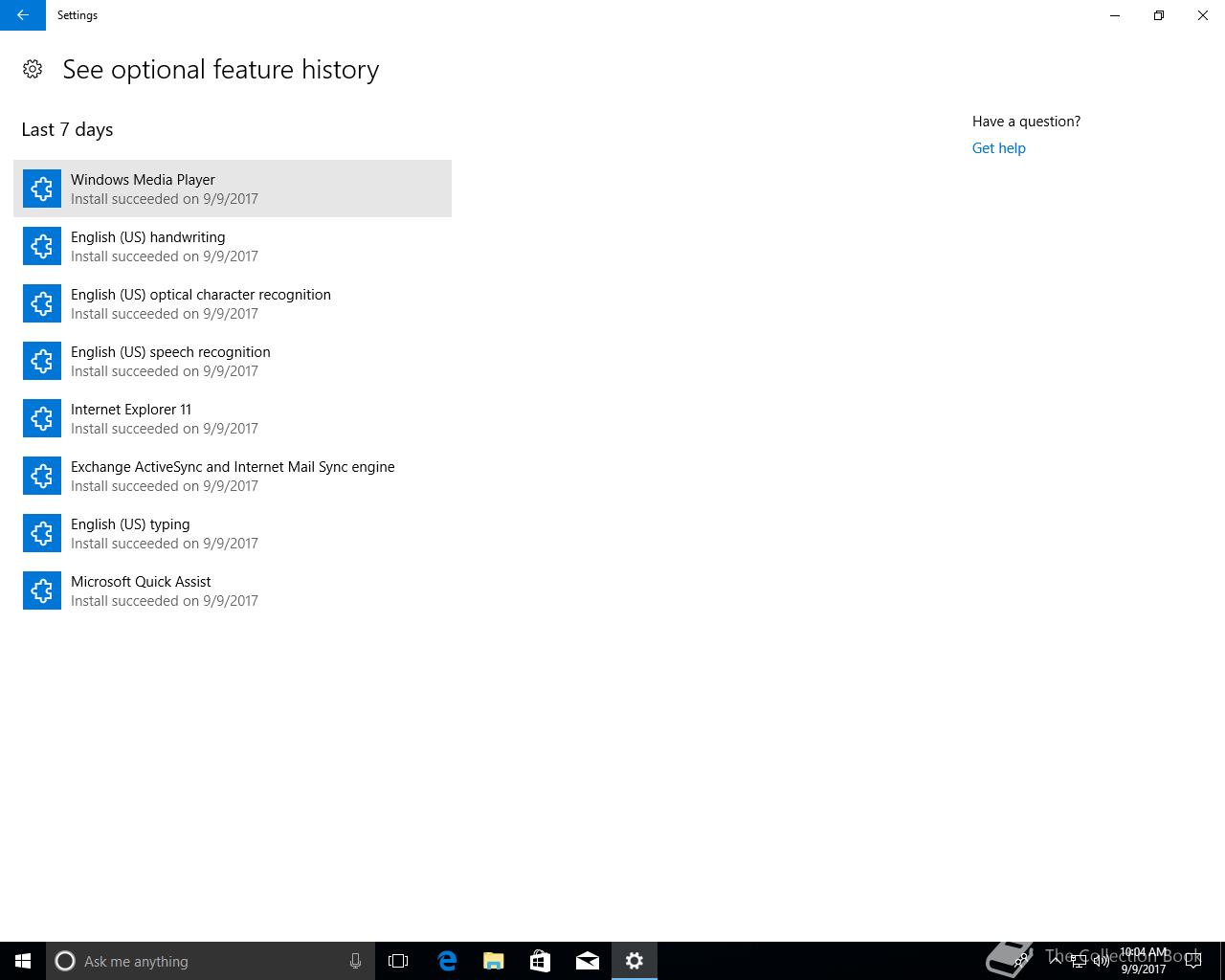
Task: Select the Microsoft Quick Assist entry
Action: click(233, 590)
